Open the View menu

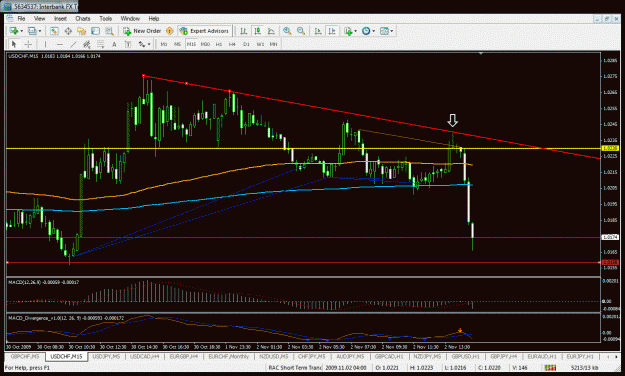coord(39,19)
